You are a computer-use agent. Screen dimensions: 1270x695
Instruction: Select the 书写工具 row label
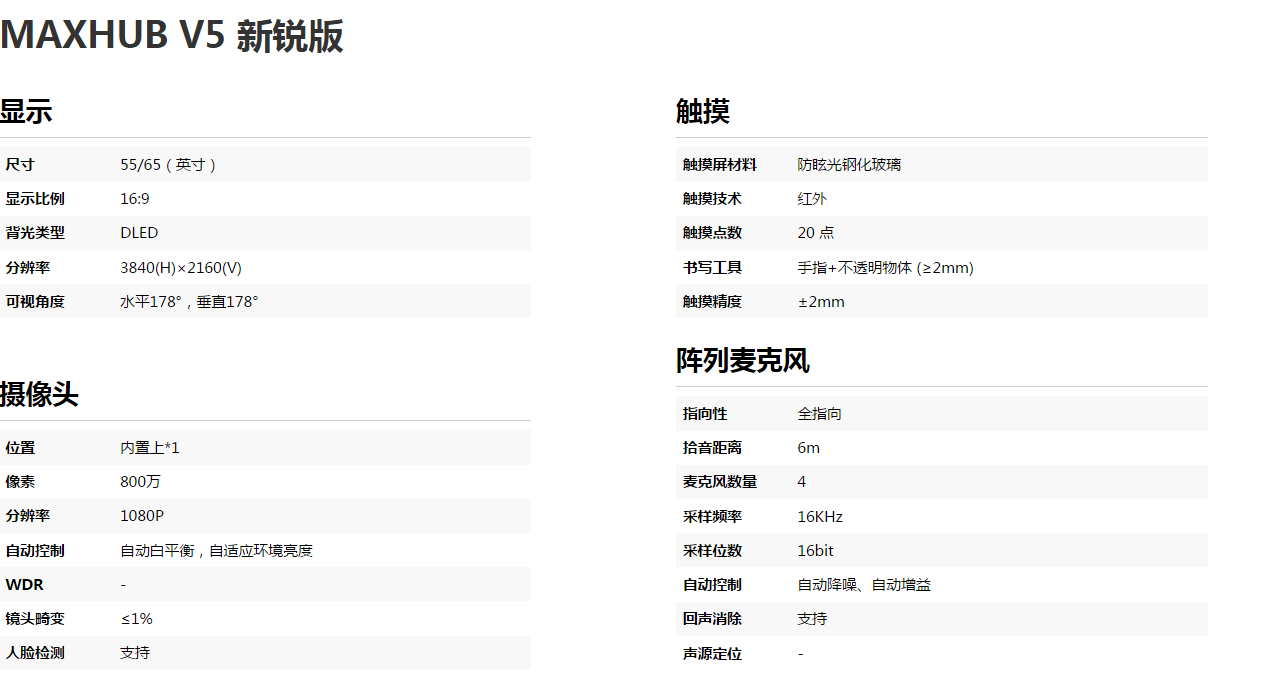712,267
